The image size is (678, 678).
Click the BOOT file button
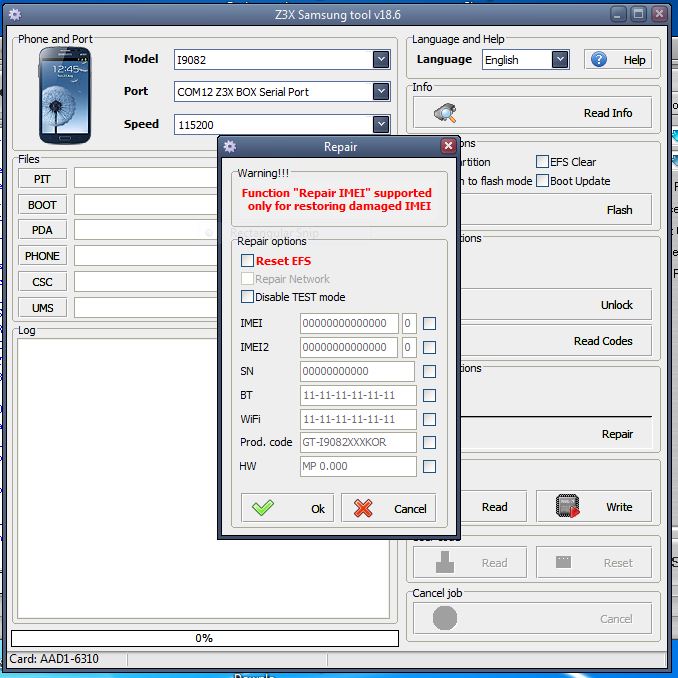[x=42, y=205]
